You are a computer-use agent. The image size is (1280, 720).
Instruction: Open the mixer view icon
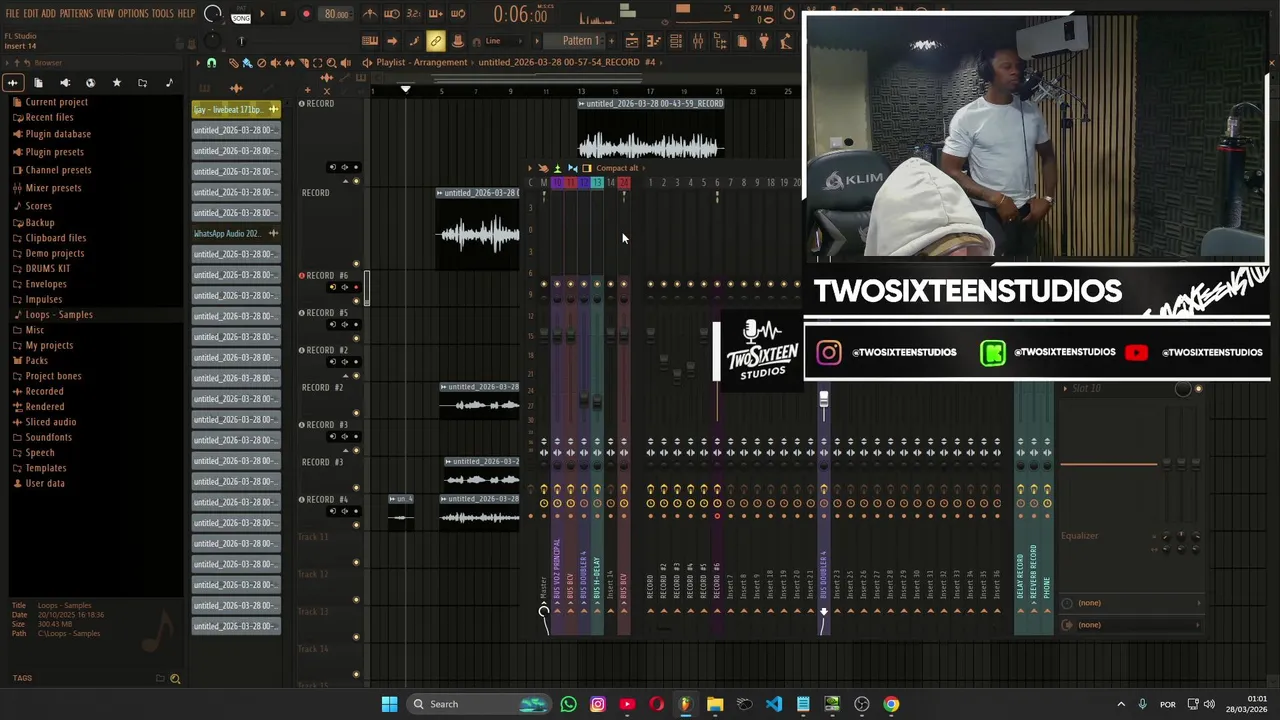tap(698, 41)
